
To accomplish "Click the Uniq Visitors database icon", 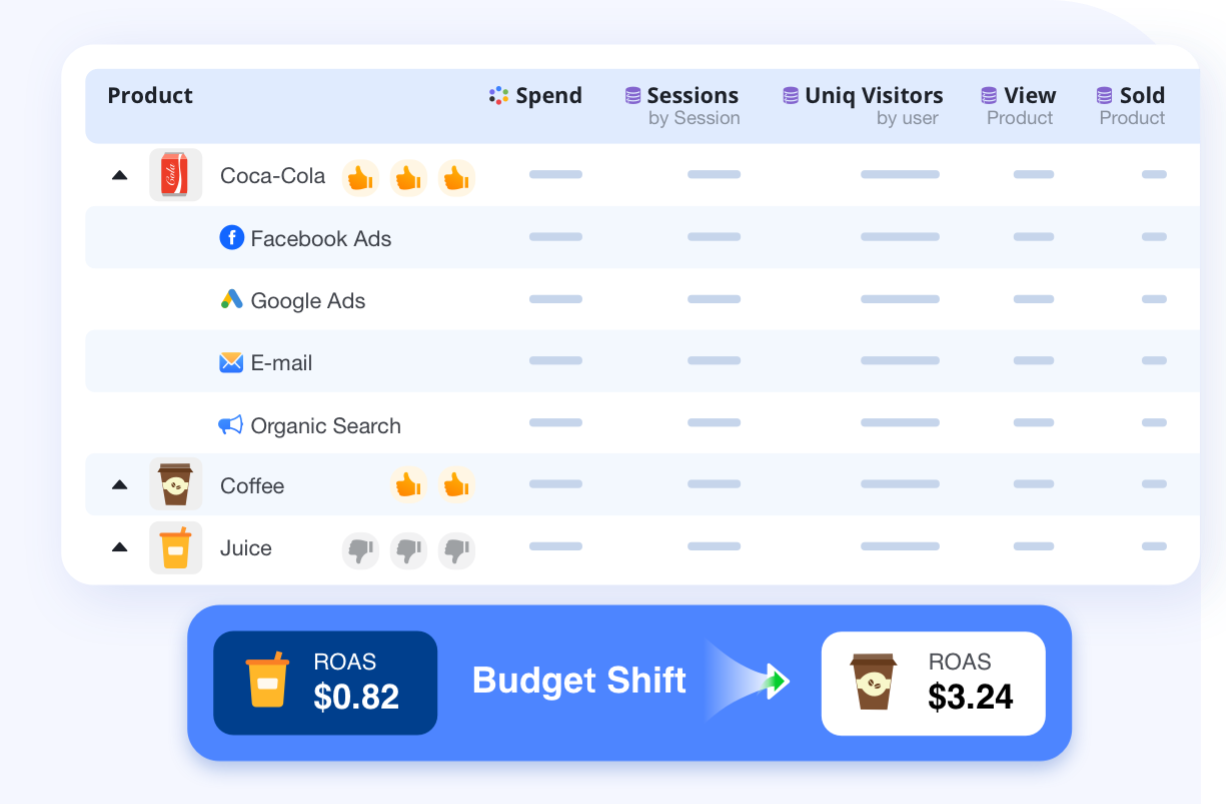I will [790, 96].
